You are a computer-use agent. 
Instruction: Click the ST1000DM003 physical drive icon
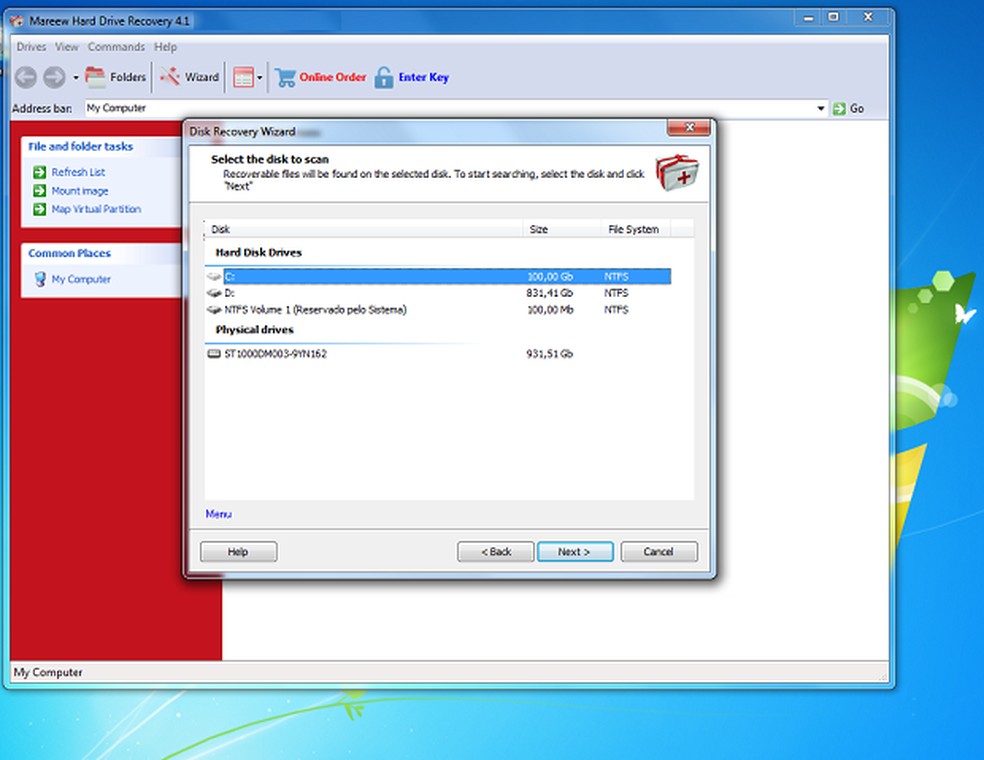coord(214,354)
